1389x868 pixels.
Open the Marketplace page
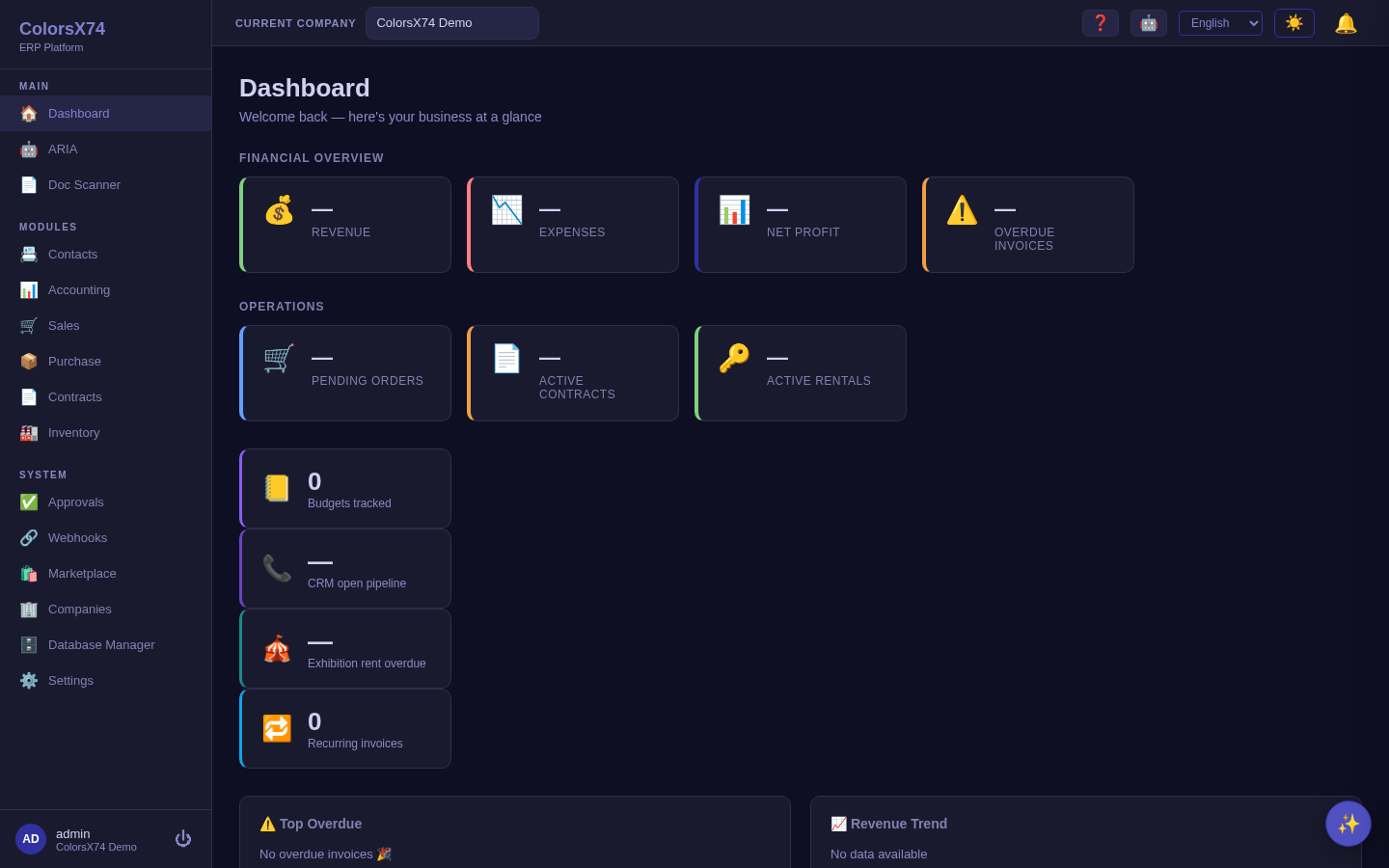[105, 574]
